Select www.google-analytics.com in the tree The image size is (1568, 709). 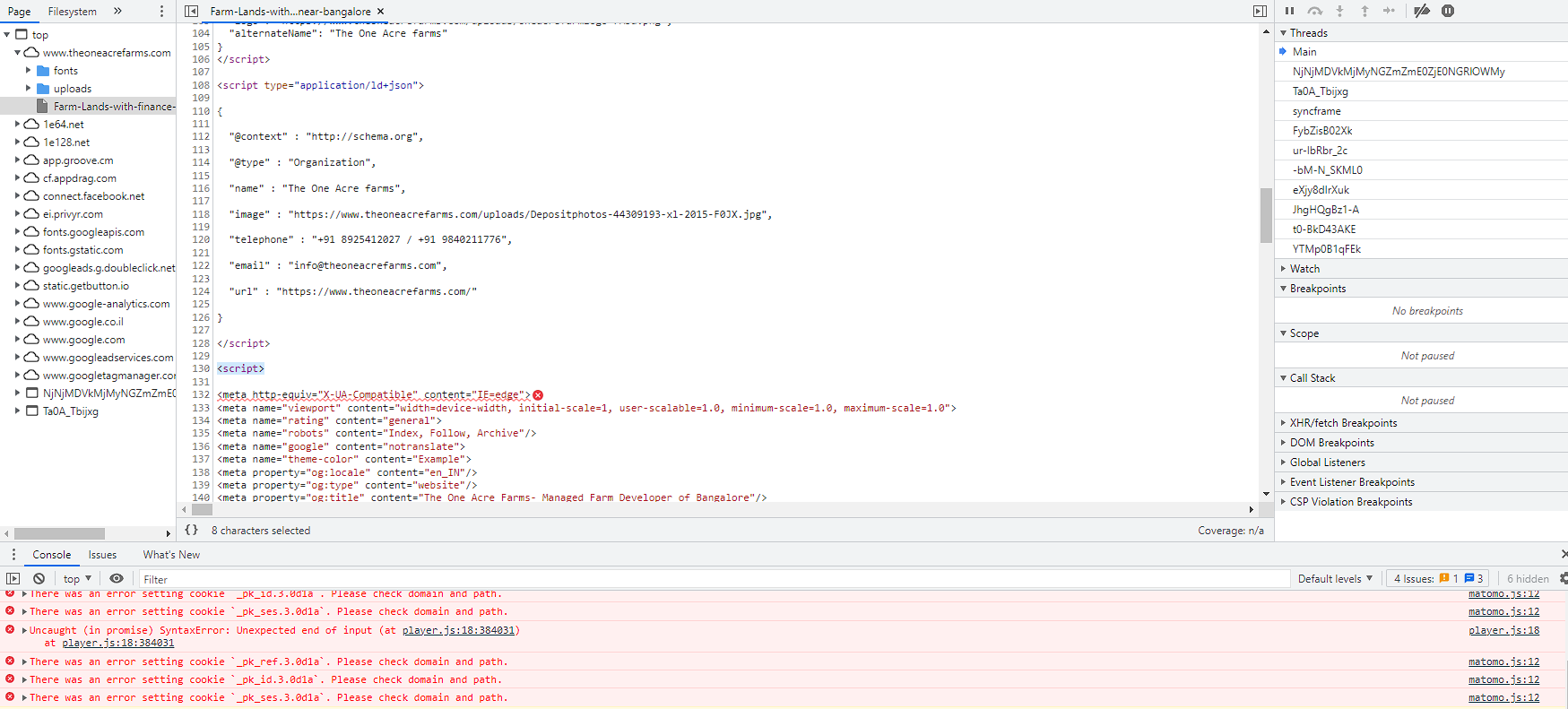coord(106,304)
